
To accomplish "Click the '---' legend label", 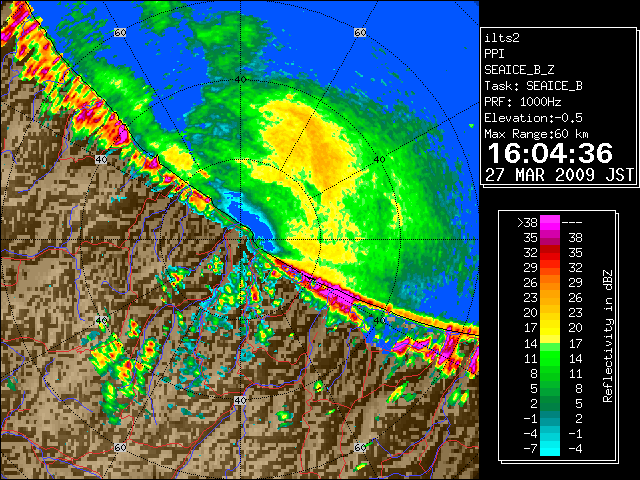I will [x=572, y=222].
